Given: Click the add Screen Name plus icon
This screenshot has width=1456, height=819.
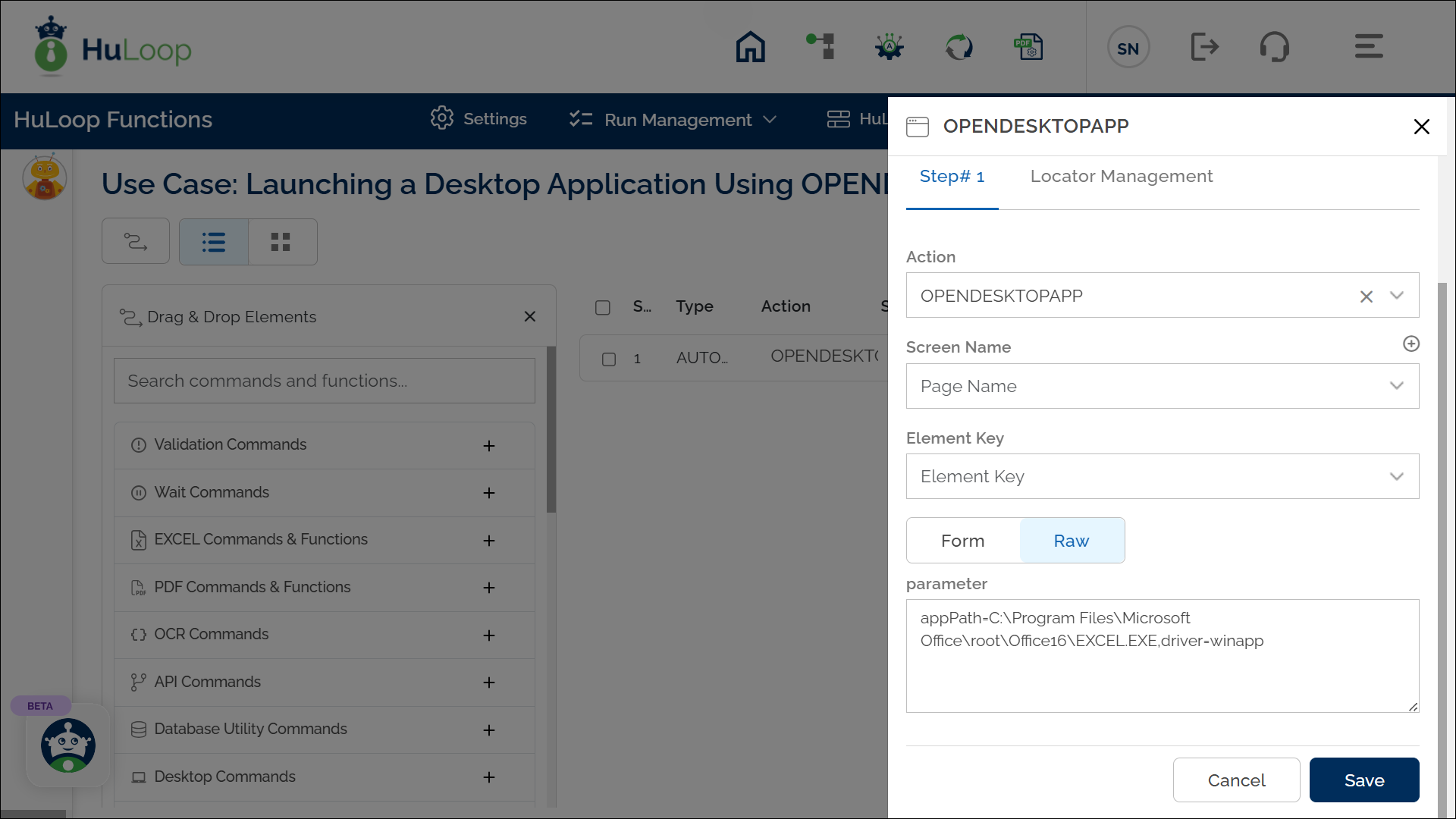Looking at the screenshot, I should tap(1410, 344).
